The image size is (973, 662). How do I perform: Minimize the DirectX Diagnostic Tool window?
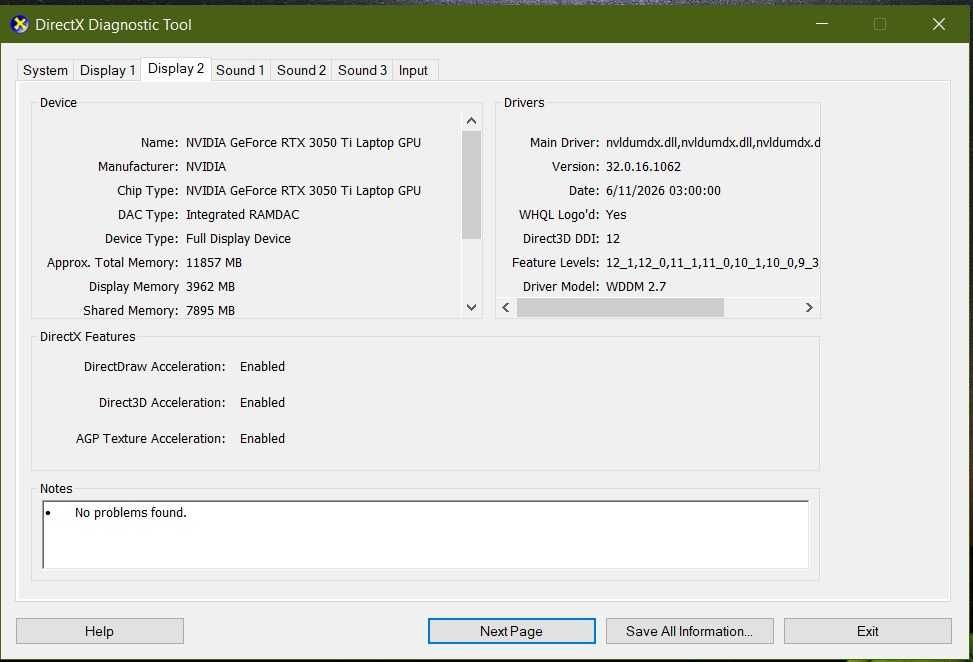click(x=822, y=24)
